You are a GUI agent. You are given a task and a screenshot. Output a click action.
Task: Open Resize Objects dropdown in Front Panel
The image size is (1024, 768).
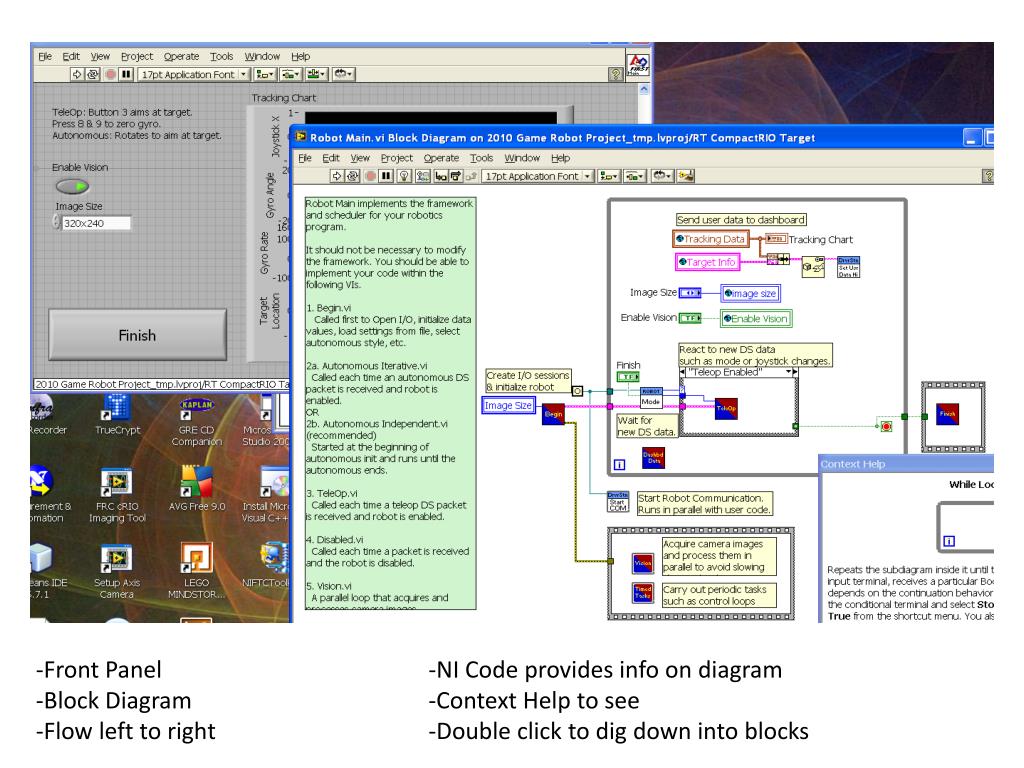coord(317,74)
